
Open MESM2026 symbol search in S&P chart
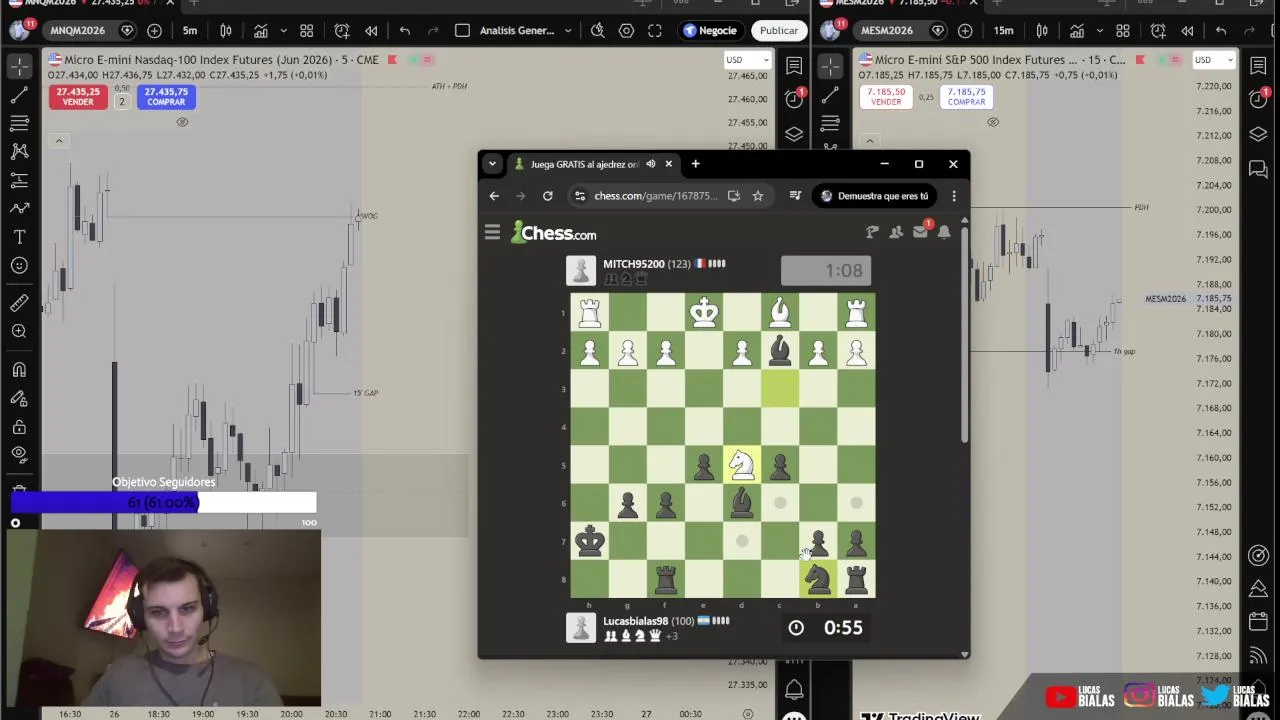[888, 30]
